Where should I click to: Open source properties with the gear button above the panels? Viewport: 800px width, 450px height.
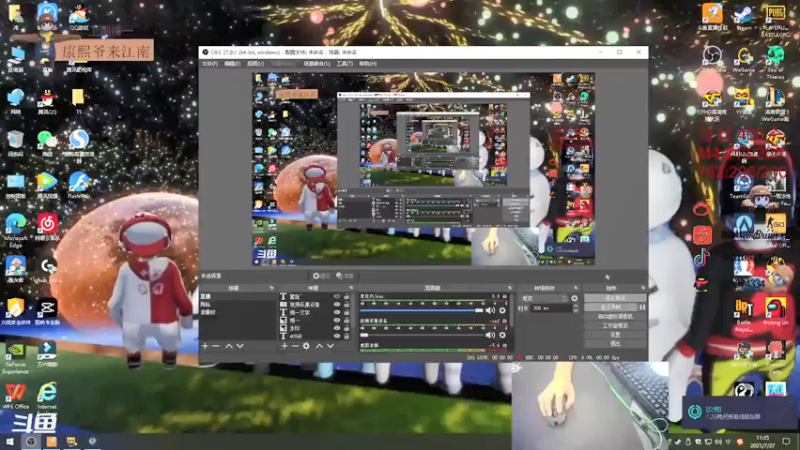pyautogui.click(x=321, y=276)
